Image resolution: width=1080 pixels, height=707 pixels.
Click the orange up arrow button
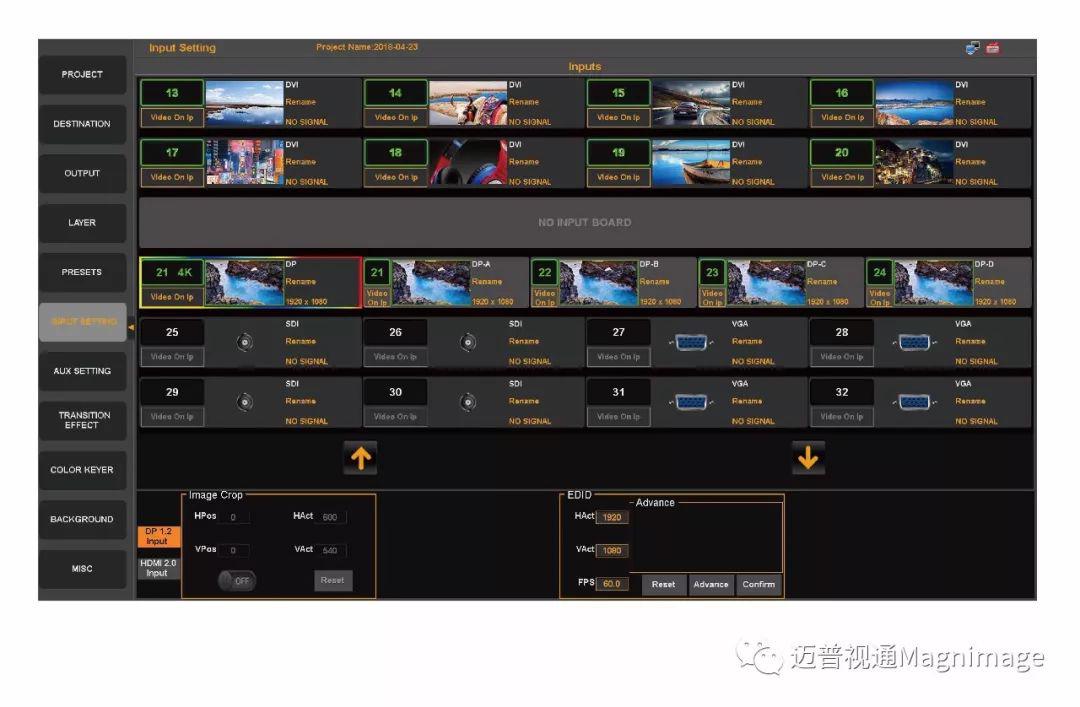pos(360,457)
